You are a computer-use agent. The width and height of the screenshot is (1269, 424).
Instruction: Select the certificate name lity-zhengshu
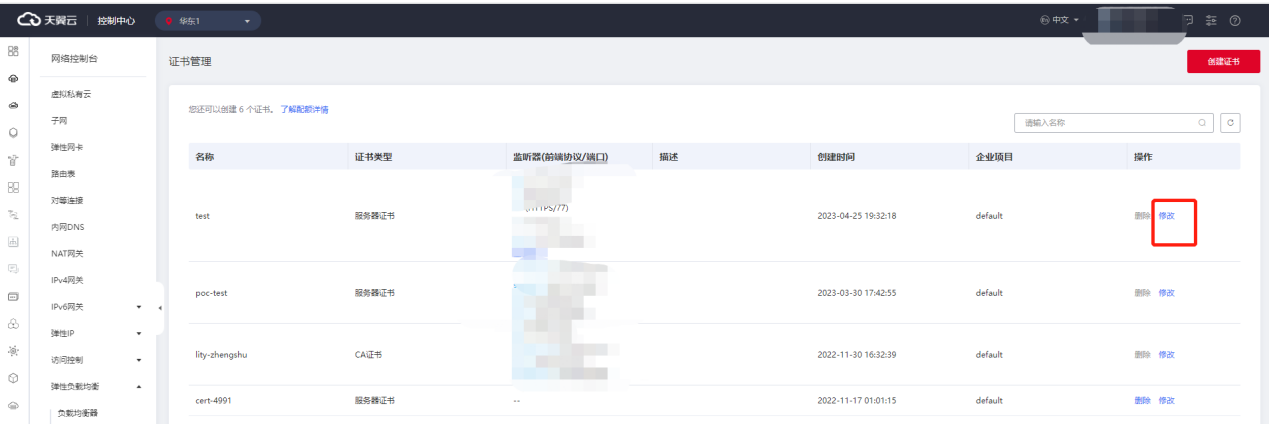click(220, 354)
